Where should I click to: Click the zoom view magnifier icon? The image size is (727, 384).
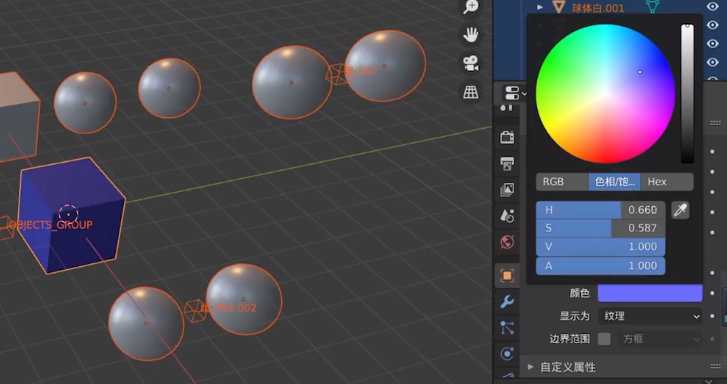tap(471, 7)
